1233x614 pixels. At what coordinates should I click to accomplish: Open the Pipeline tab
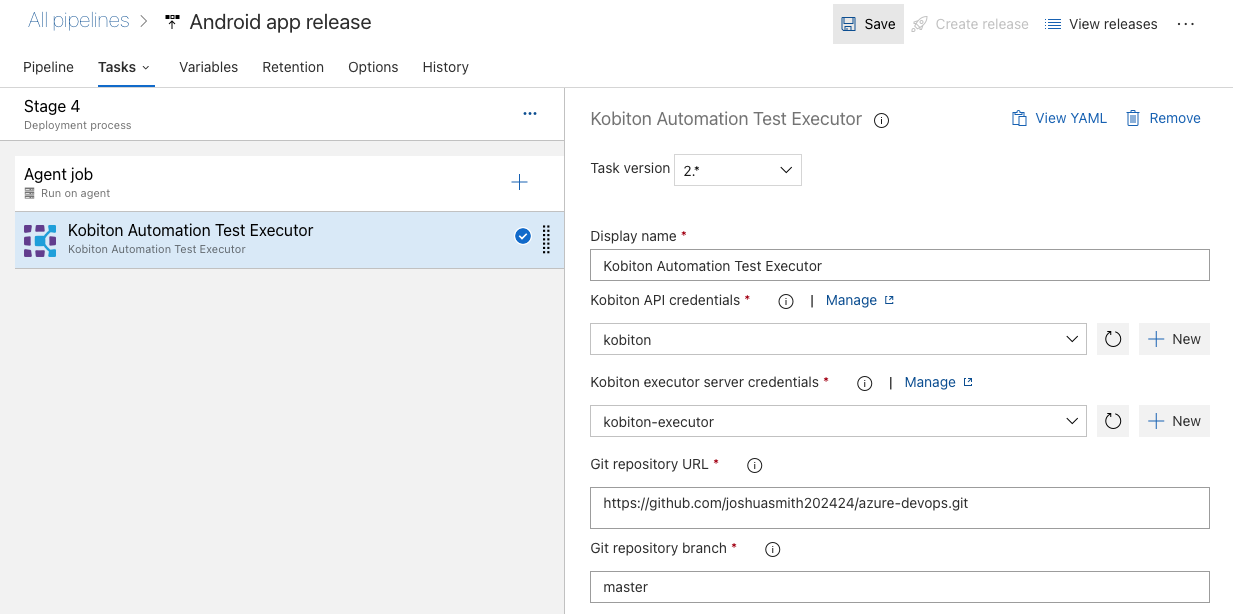49,67
